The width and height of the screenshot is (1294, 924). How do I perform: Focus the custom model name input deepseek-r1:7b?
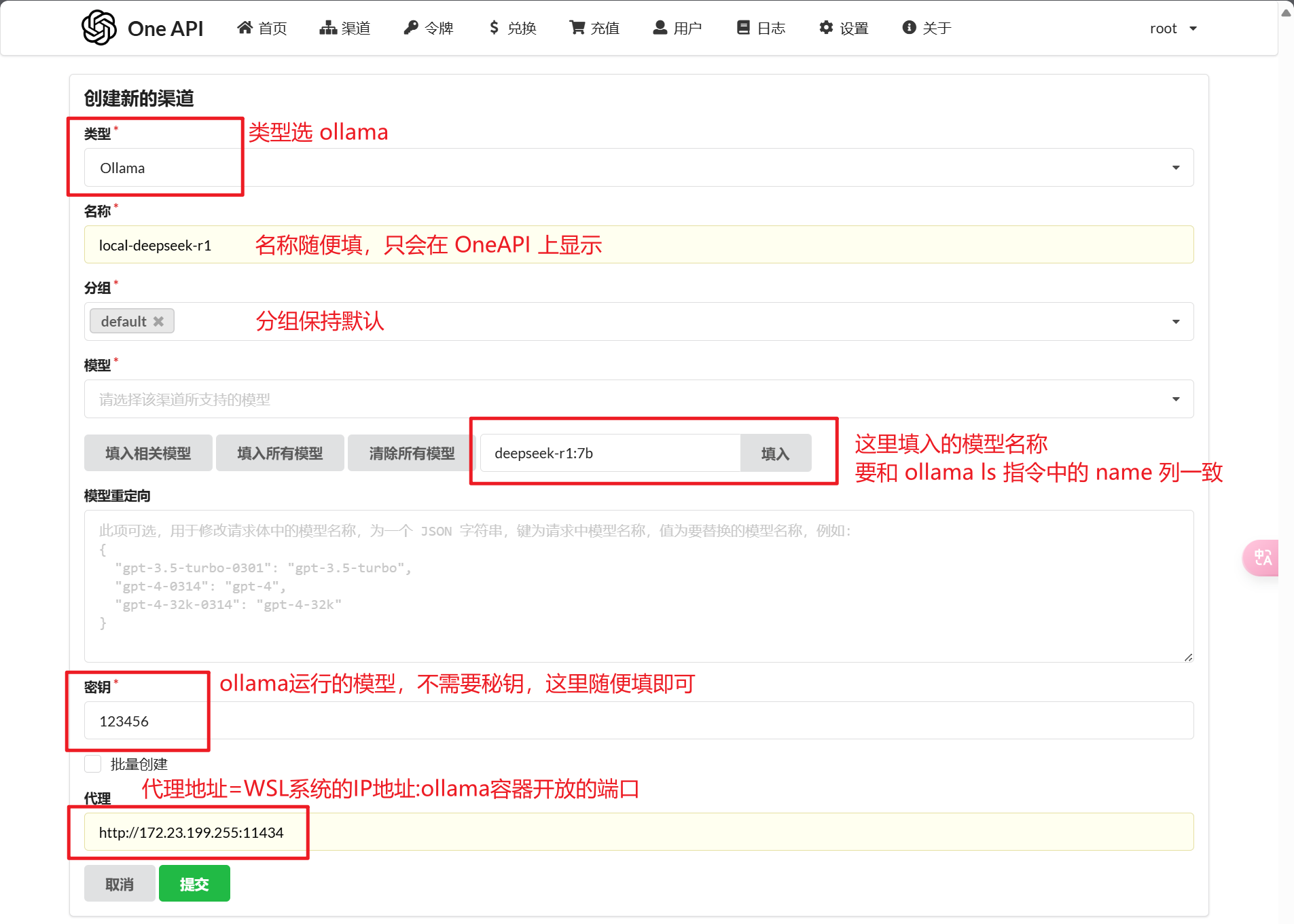(610, 453)
